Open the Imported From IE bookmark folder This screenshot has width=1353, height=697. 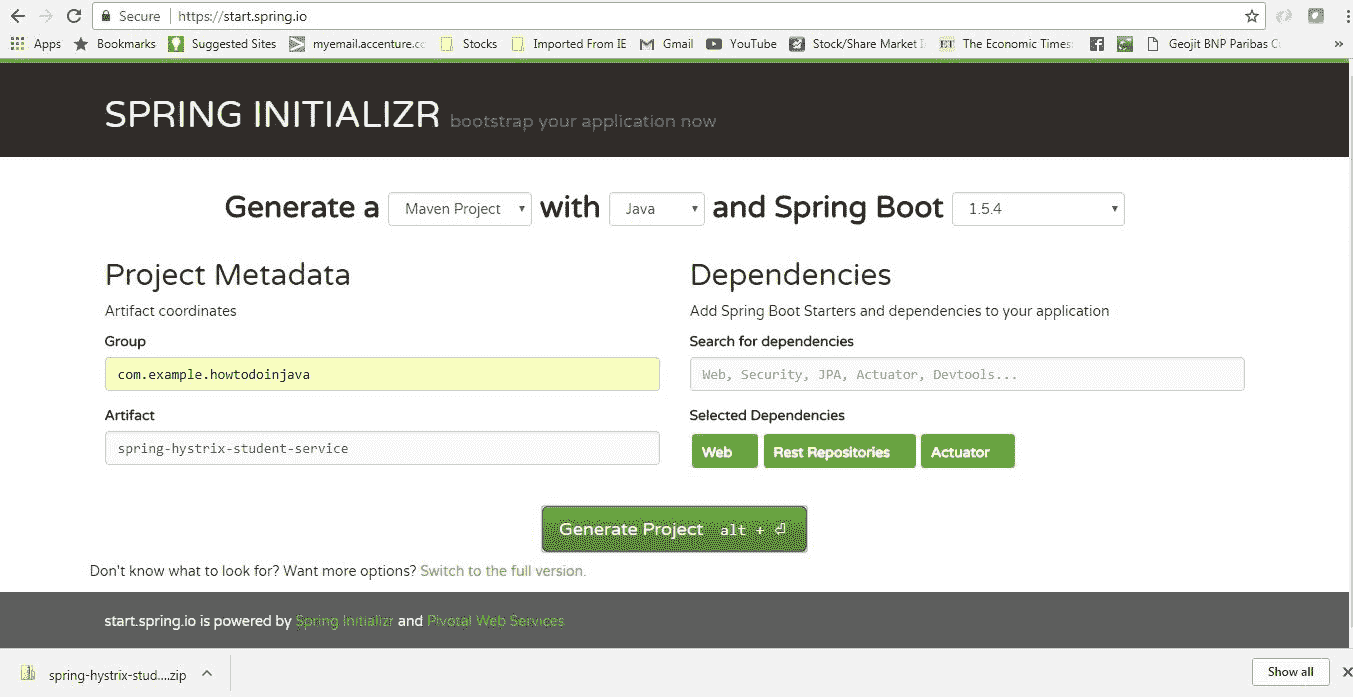point(568,44)
